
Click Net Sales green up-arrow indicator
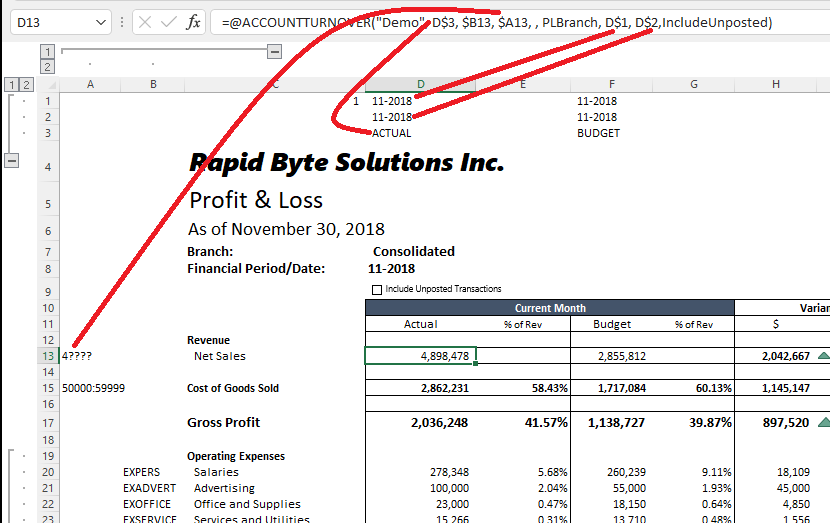tap(824, 356)
